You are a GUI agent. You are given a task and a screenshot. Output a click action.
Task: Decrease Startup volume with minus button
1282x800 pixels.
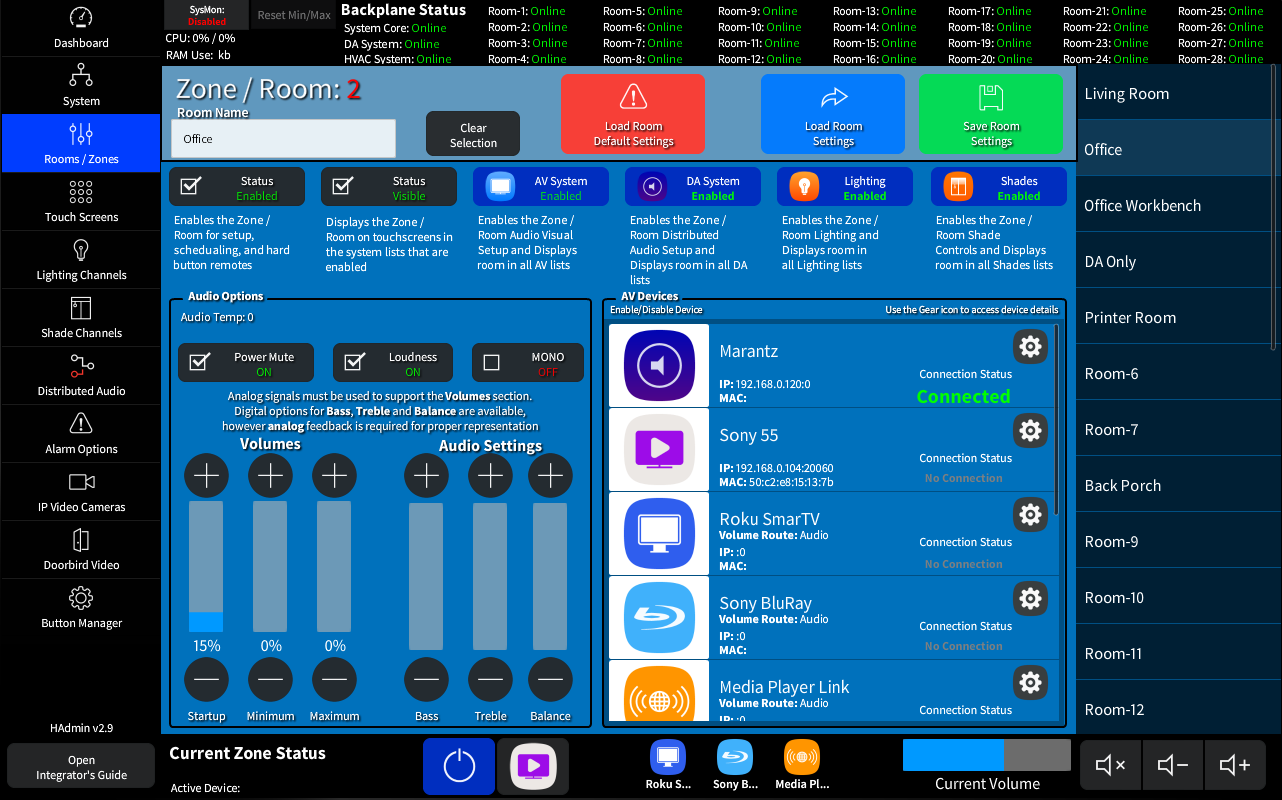[x=206, y=680]
